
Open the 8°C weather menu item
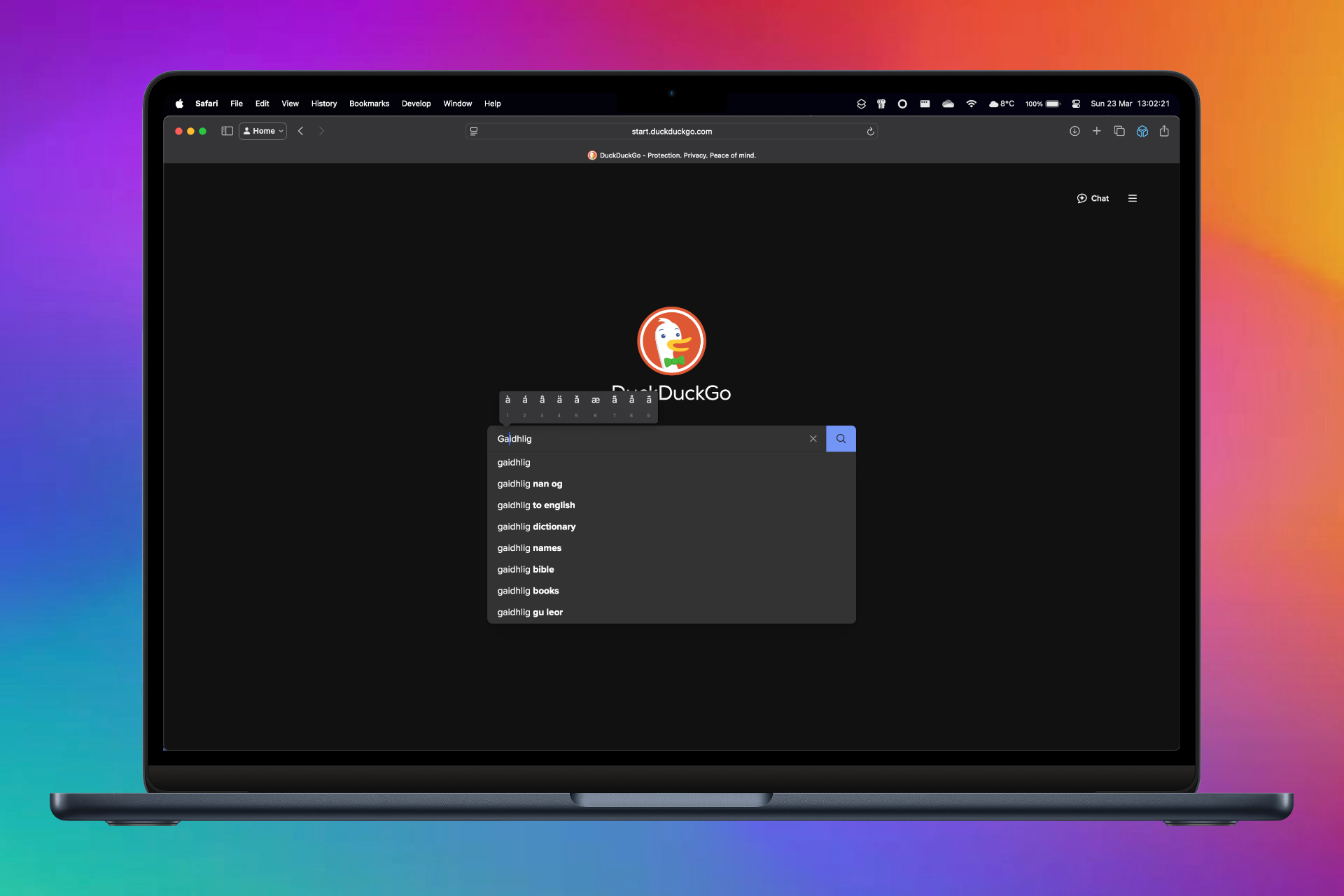tap(1001, 104)
